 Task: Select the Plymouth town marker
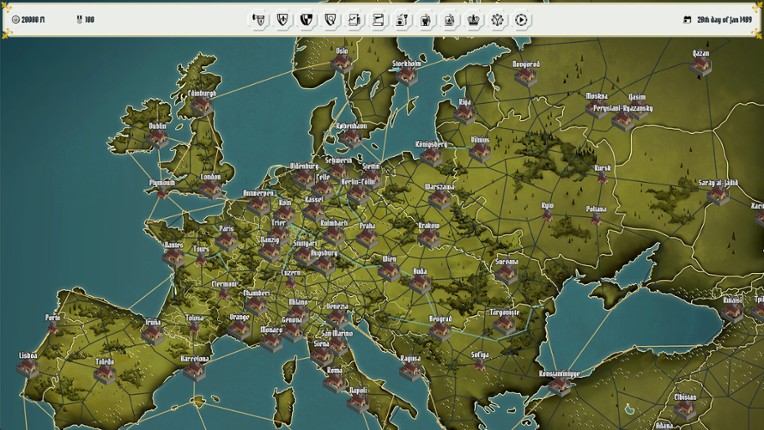click(162, 193)
